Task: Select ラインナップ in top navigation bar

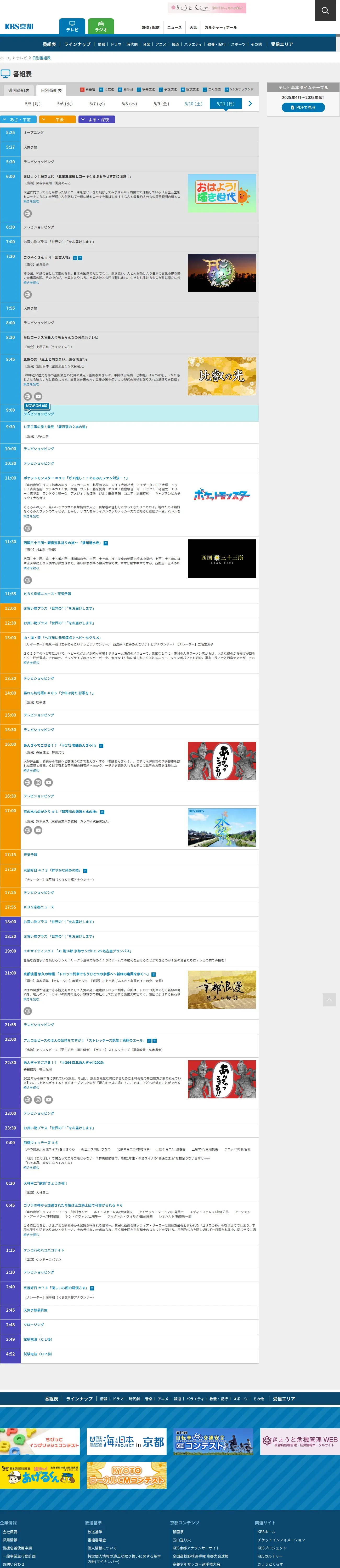Action: (x=77, y=44)
